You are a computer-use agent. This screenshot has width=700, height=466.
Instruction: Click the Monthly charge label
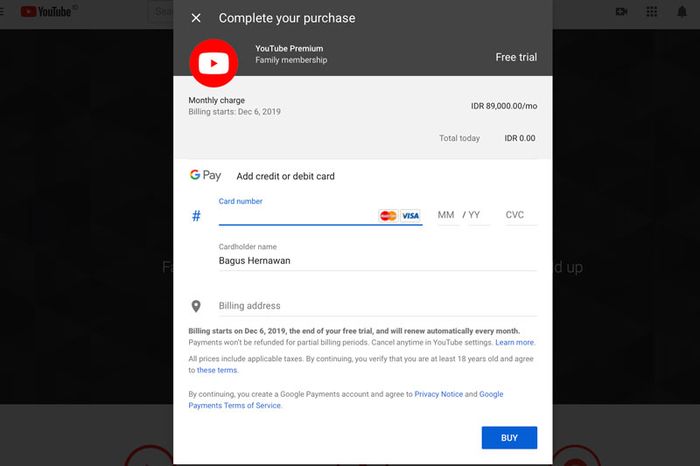(x=217, y=100)
